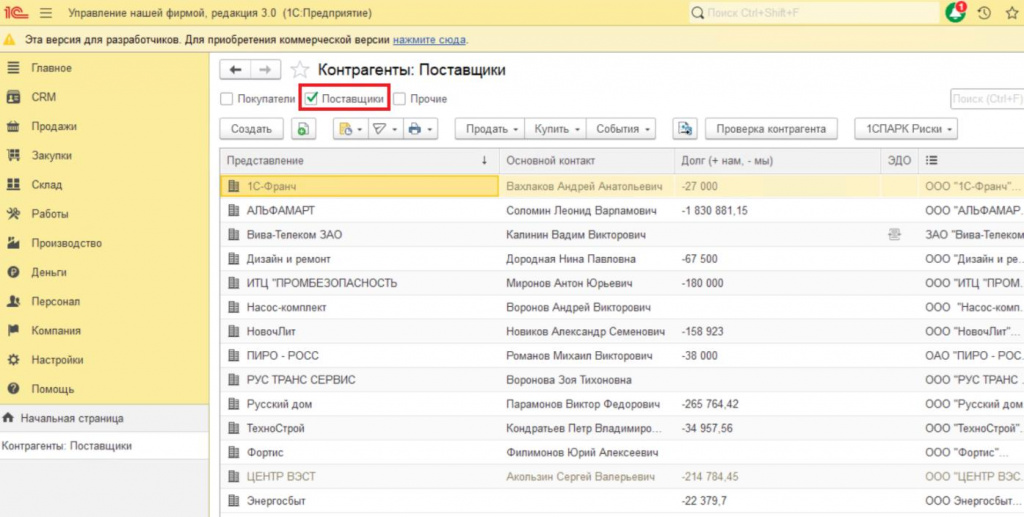Viewport: 1024px width, 517px height.
Task: Open the hamburger main menu icon
Action: [46, 13]
